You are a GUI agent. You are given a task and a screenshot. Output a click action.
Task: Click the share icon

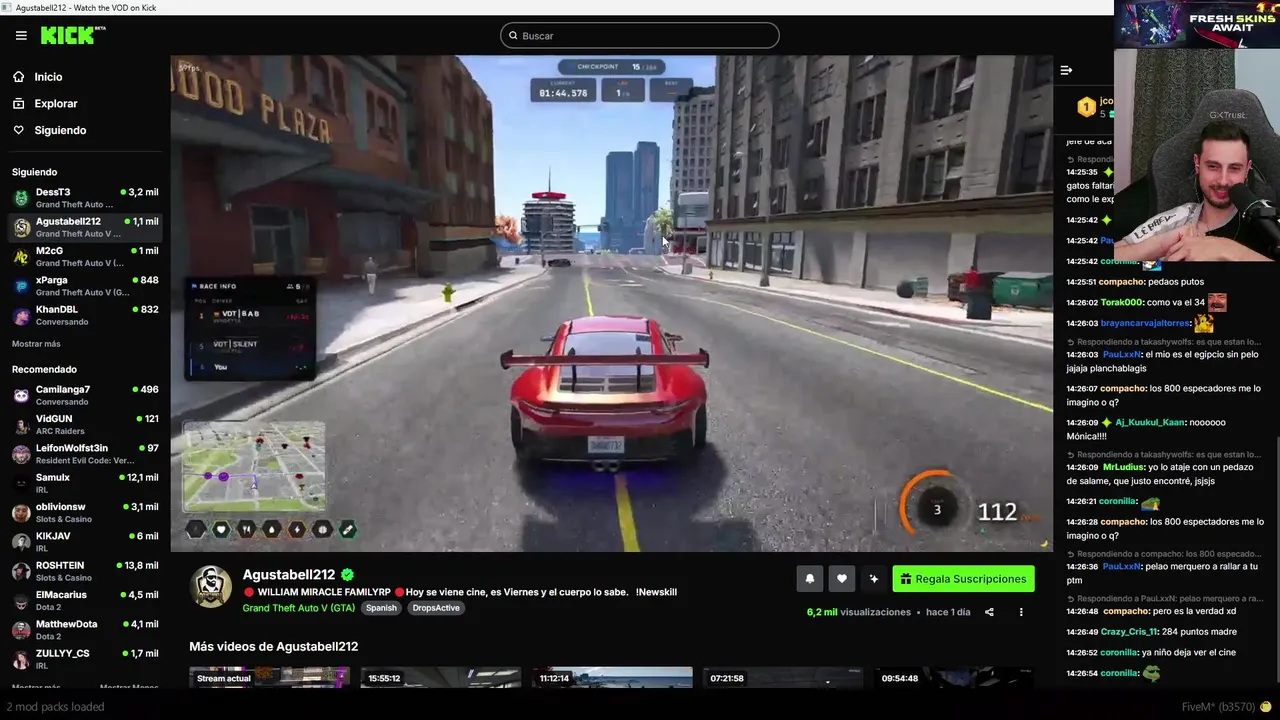pos(989,612)
